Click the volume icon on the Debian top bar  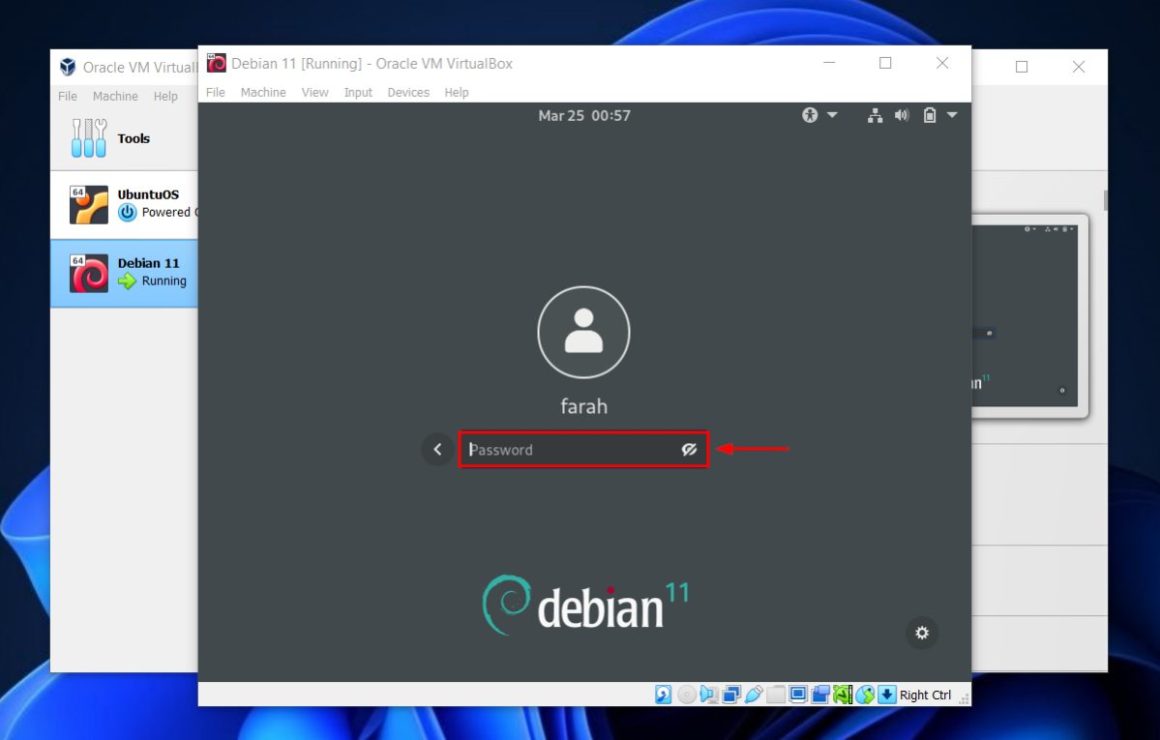point(901,115)
